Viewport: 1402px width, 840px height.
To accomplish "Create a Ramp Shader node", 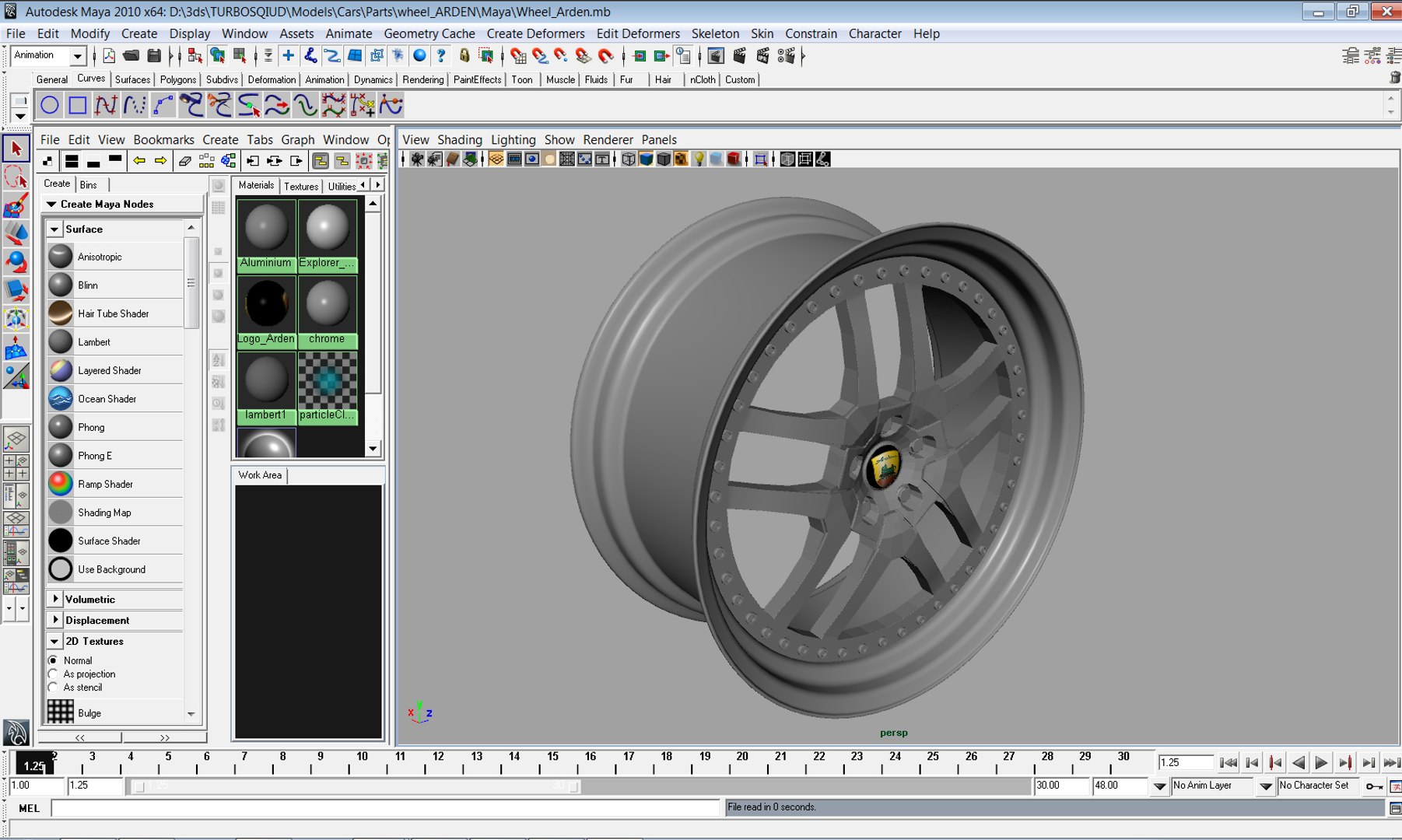I will pyautogui.click(x=105, y=484).
